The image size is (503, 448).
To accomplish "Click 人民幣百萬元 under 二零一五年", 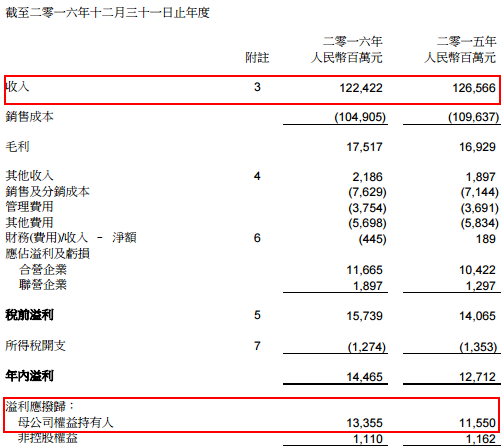I will pyautogui.click(x=460, y=58).
